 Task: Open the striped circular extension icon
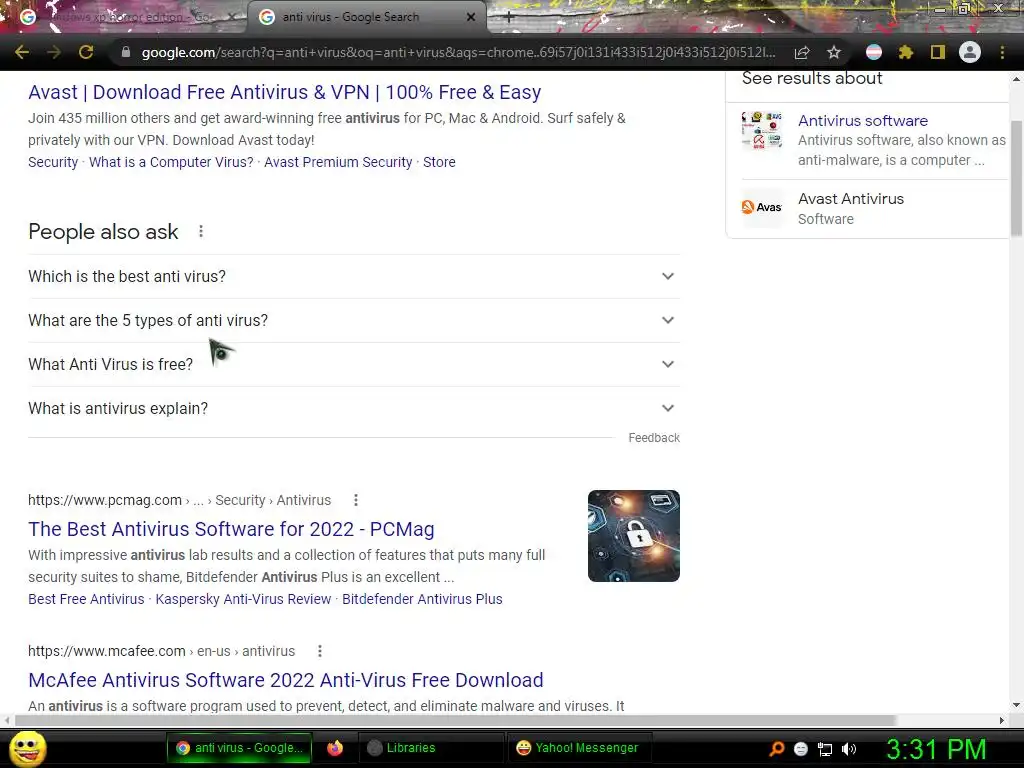874,52
